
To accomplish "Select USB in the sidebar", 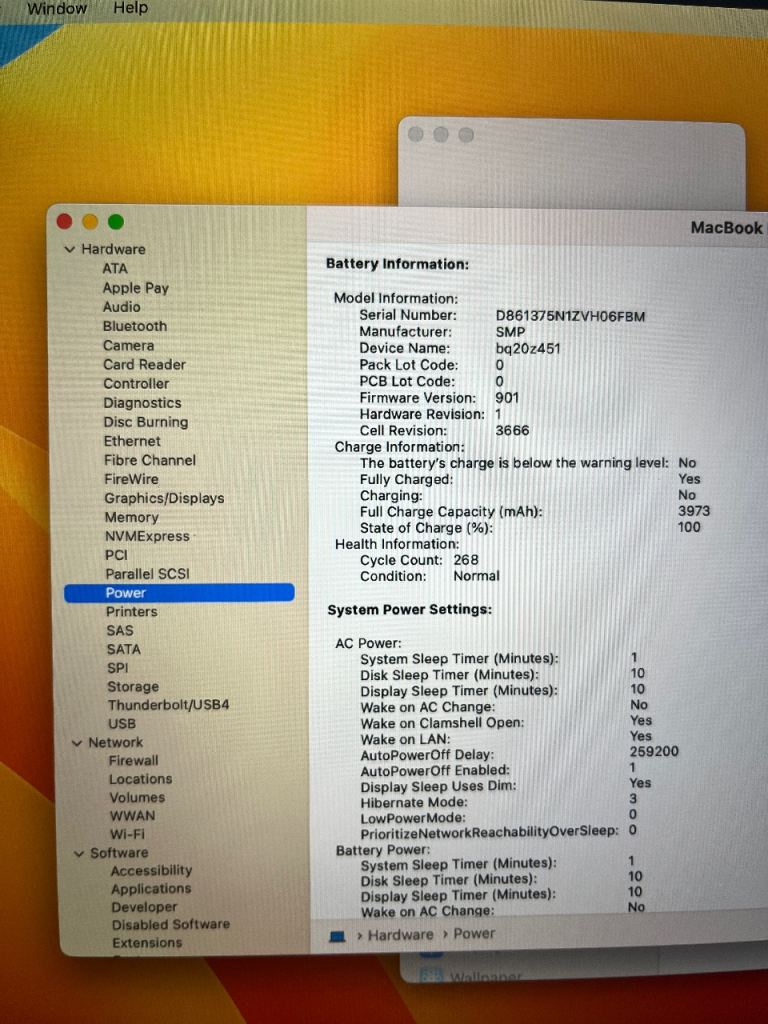I will [122, 724].
